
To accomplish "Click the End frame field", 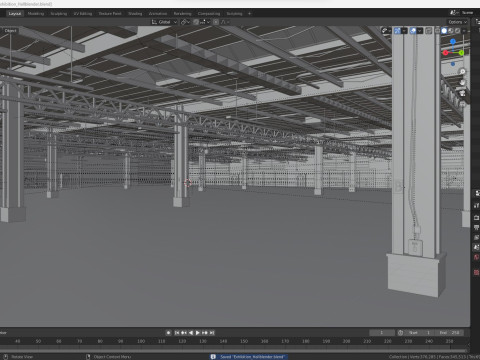I will coord(450,333).
